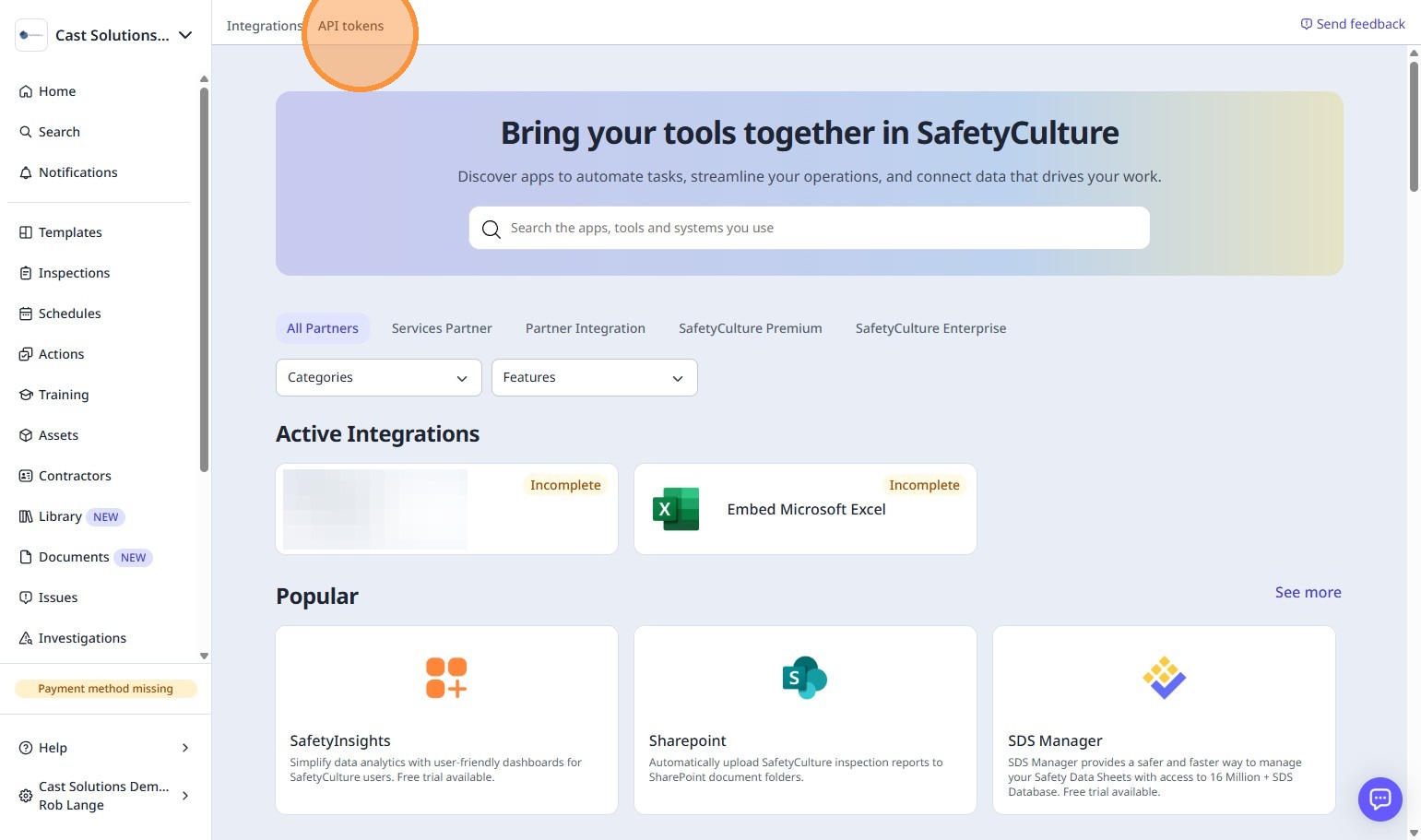1421x840 pixels.
Task: Select the Microsoft Excel logo icon
Action: [x=676, y=509]
